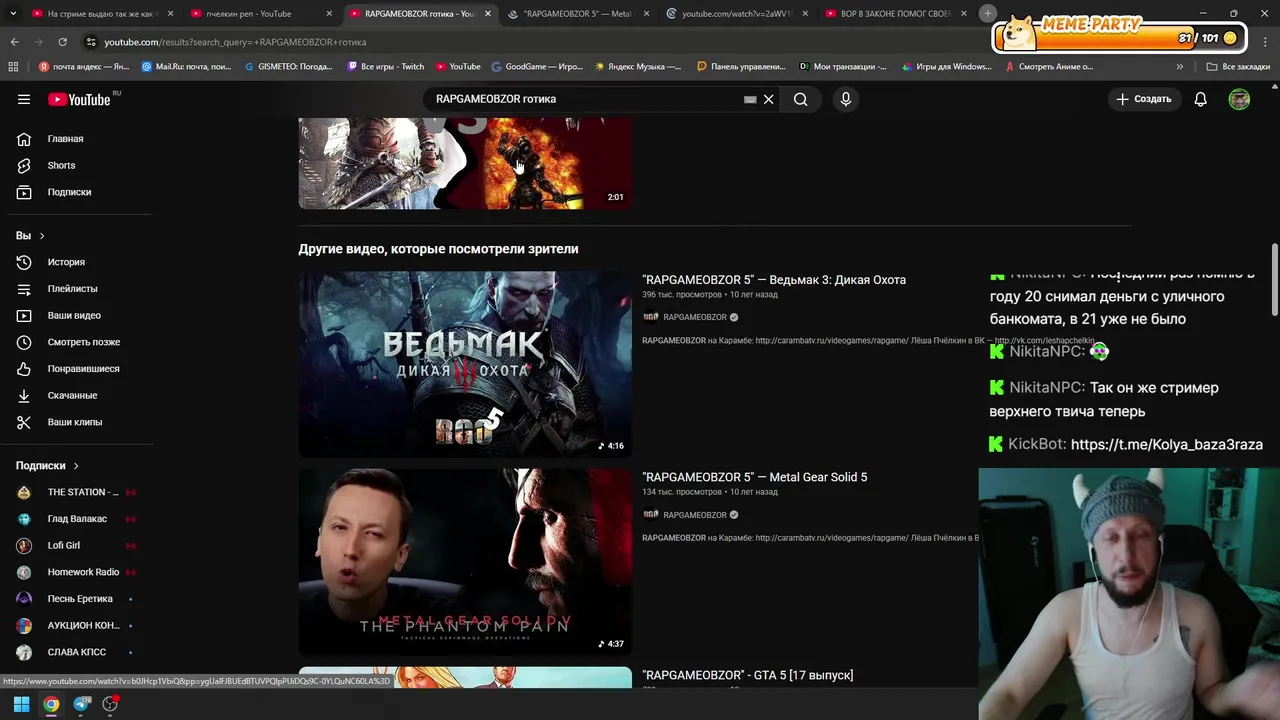
Task: Click the YouTube search input field
Action: 587,99
